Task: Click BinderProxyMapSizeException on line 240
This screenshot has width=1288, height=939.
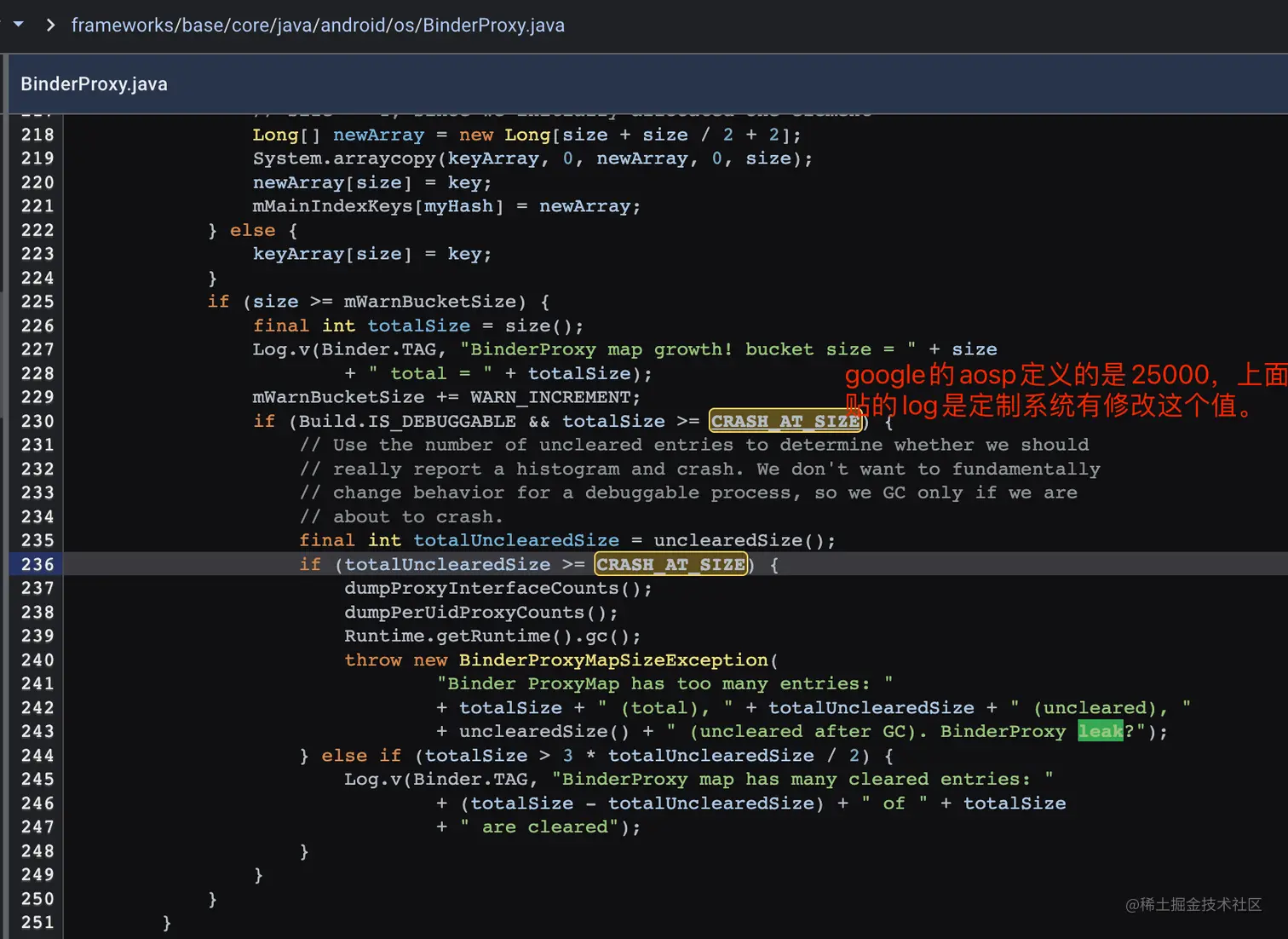Action: [x=613, y=660]
